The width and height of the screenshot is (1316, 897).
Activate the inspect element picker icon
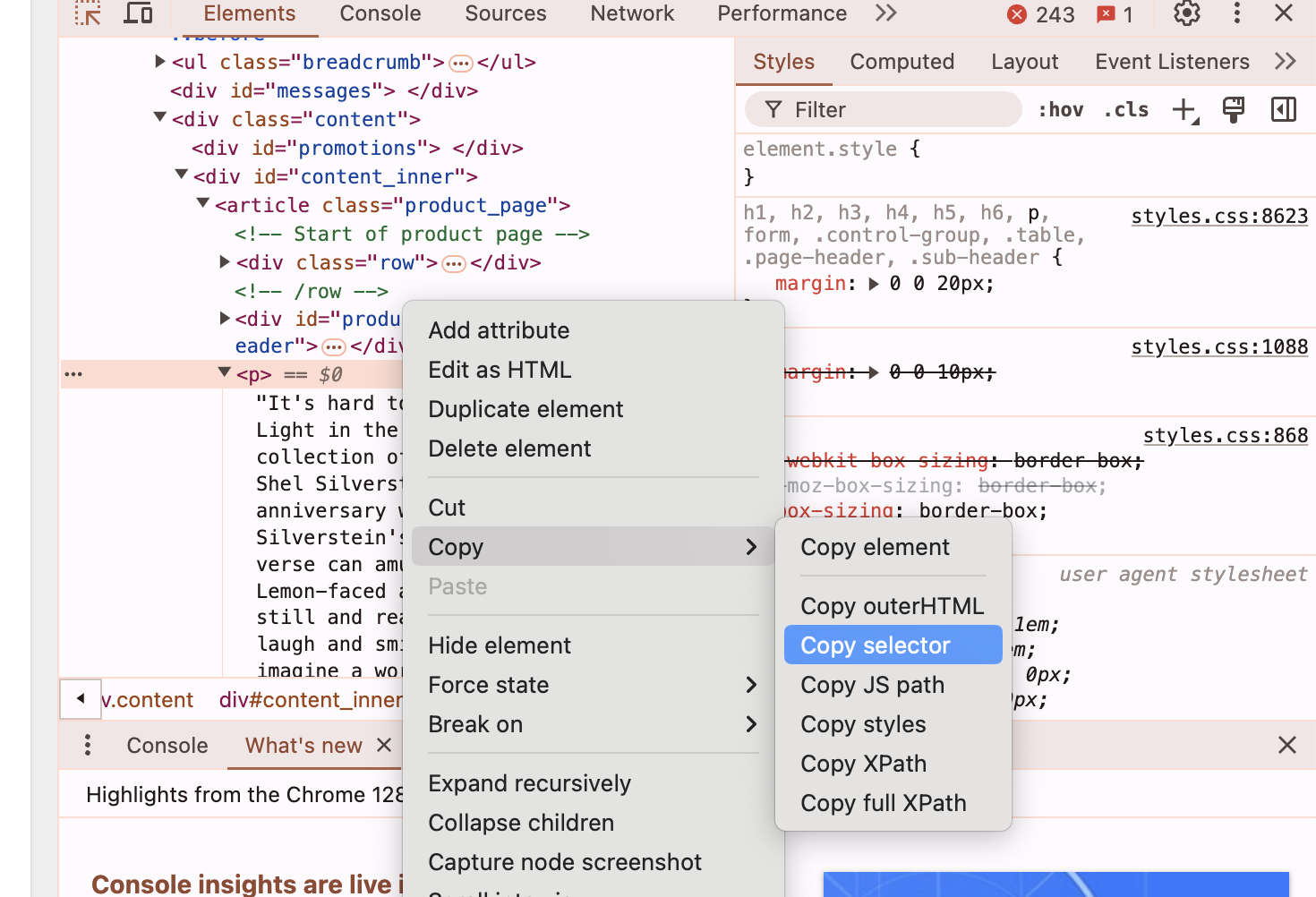pyautogui.click(x=87, y=13)
